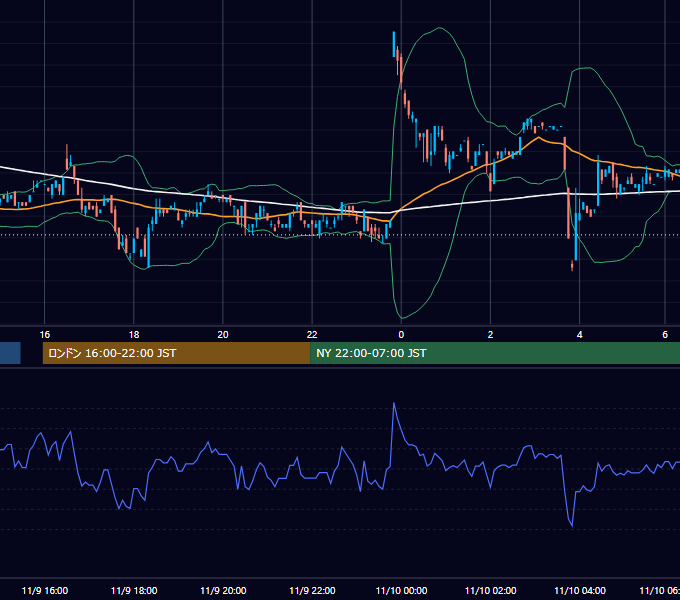This screenshot has height=600, width=680.
Task: Click the lowest red candle before hour 4
Action: tap(572, 266)
